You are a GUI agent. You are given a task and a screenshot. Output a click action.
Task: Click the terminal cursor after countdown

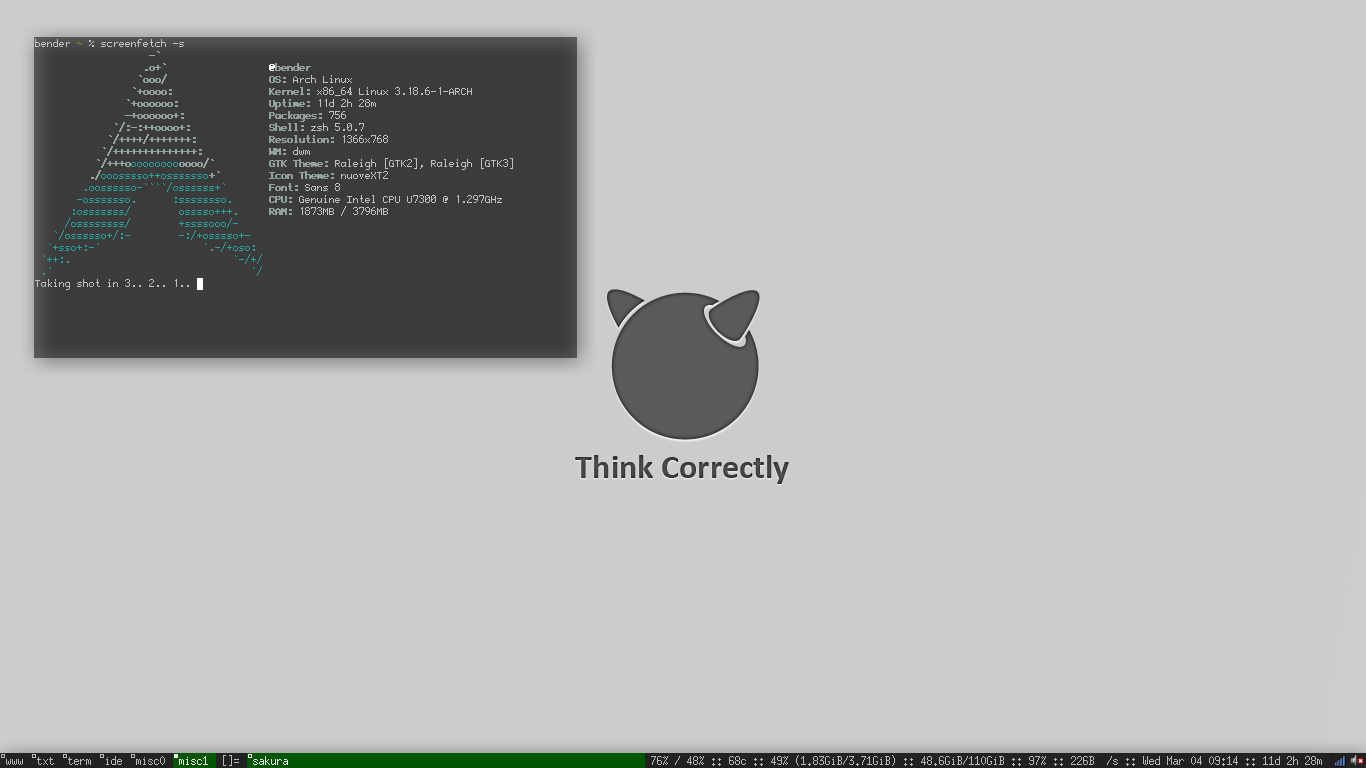pyautogui.click(x=200, y=284)
